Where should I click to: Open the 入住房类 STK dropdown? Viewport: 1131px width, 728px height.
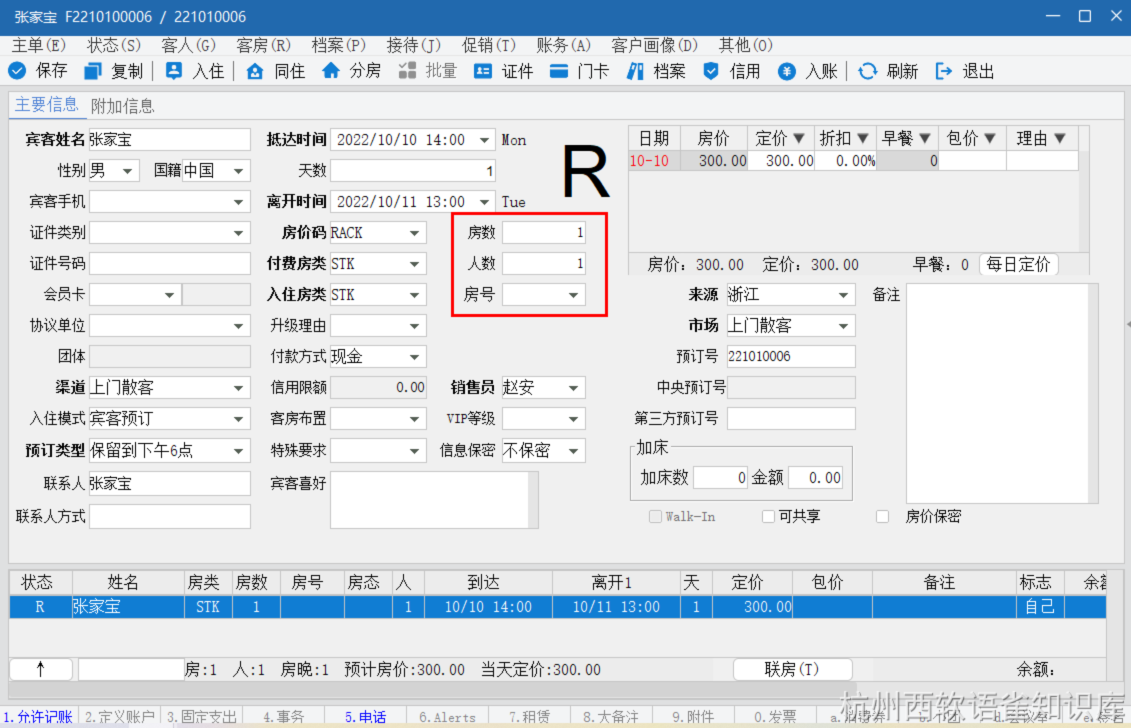[415, 295]
